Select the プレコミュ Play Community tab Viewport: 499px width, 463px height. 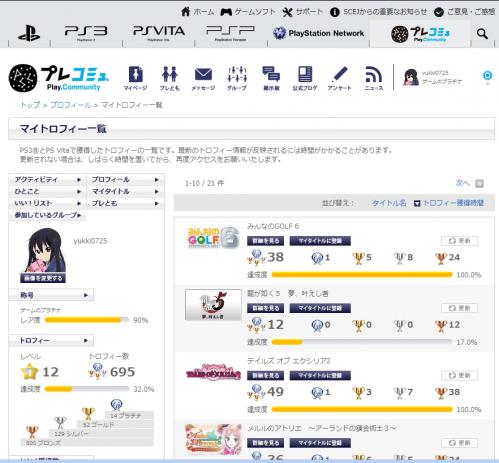tap(420, 34)
